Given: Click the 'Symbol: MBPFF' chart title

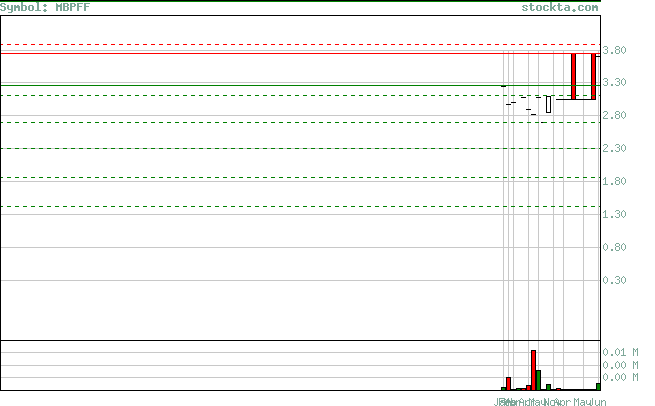Looking at the screenshot, I should pyautogui.click(x=45, y=7).
